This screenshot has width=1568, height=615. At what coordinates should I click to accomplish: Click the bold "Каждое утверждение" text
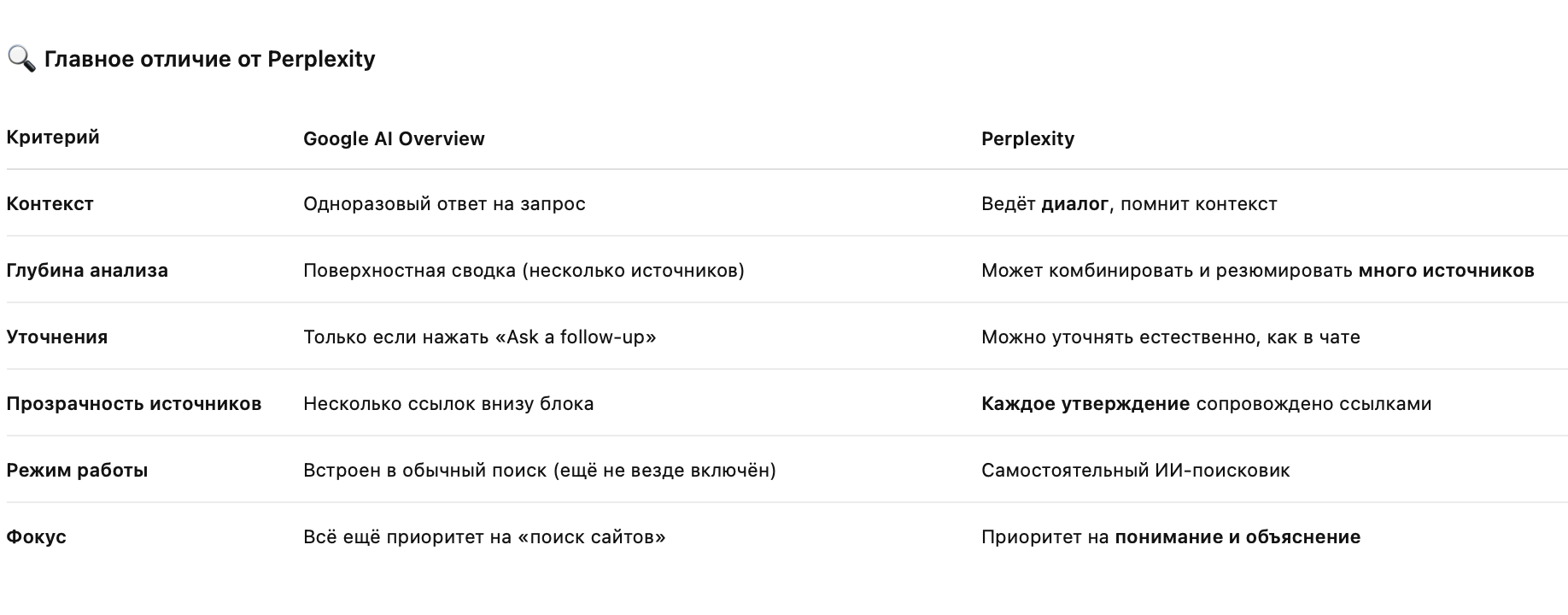1085,404
